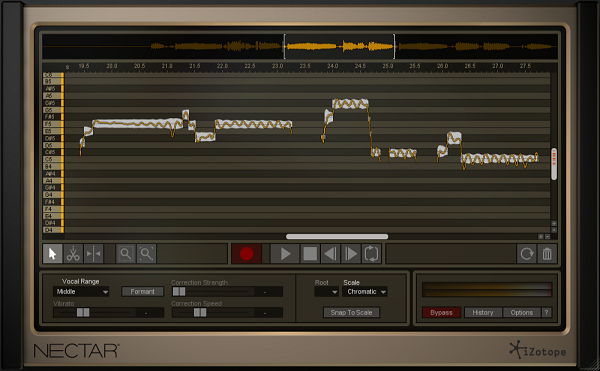Play the captured vocal audio
This screenshot has height=371, width=600.
285,254
